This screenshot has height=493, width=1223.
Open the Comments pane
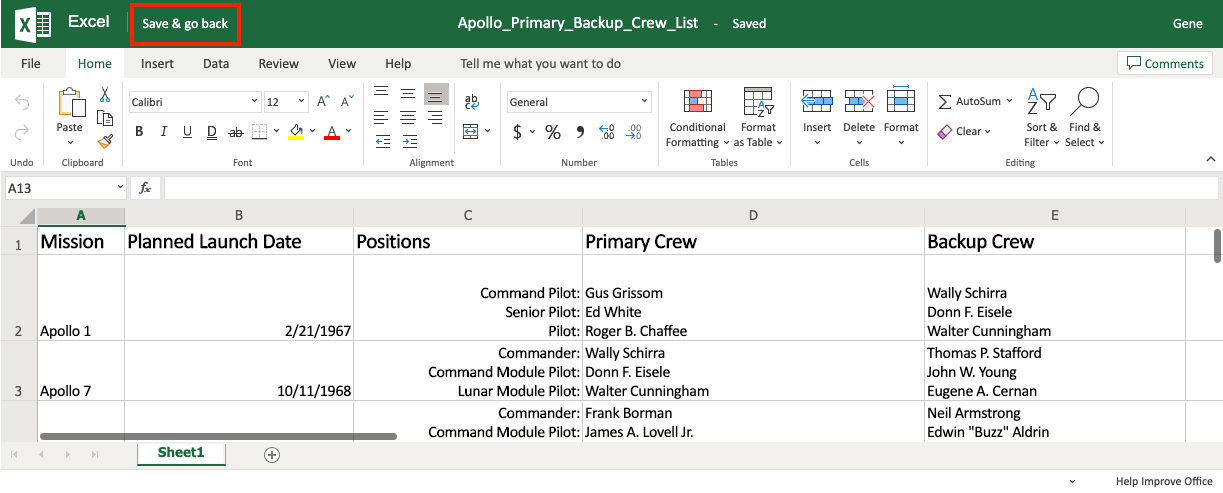click(x=1165, y=63)
